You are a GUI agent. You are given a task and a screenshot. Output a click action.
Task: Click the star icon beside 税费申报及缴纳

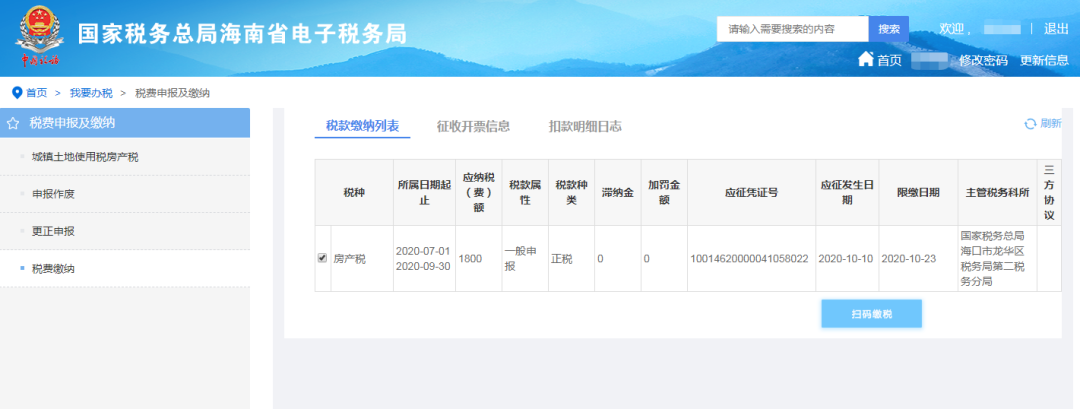coord(13,123)
